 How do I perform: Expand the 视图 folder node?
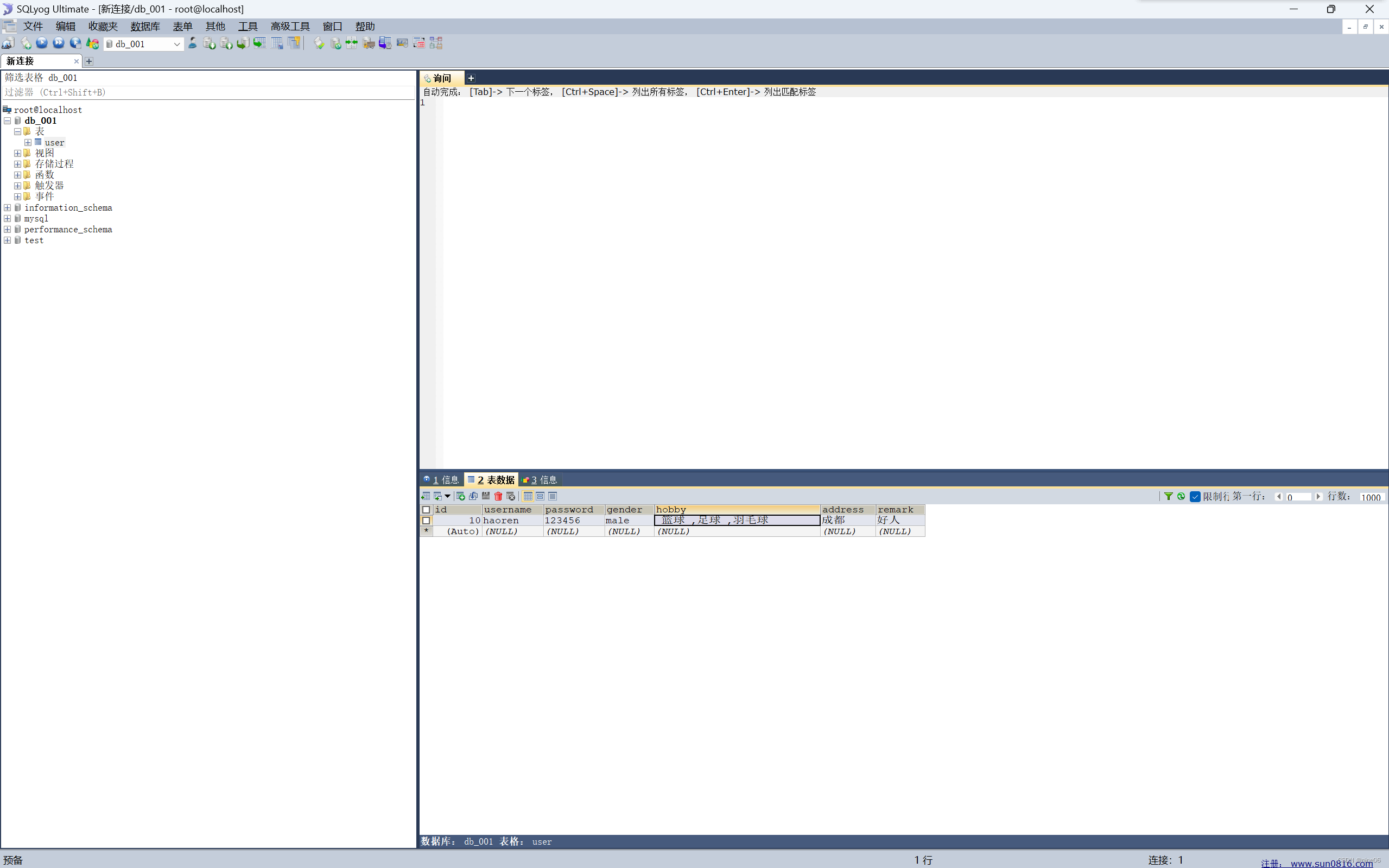[x=18, y=153]
